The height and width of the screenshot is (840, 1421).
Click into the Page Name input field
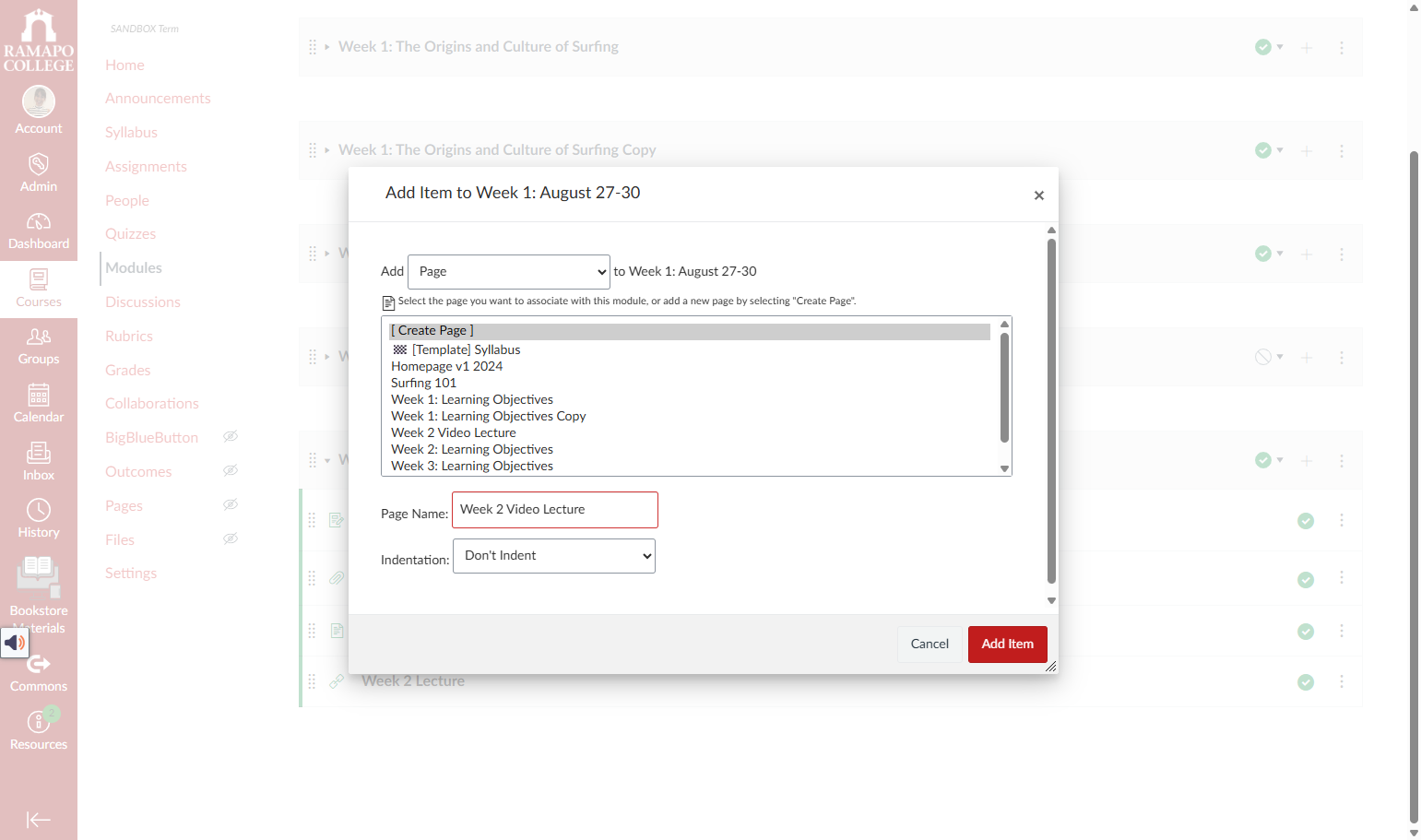click(x=555, y=510)
